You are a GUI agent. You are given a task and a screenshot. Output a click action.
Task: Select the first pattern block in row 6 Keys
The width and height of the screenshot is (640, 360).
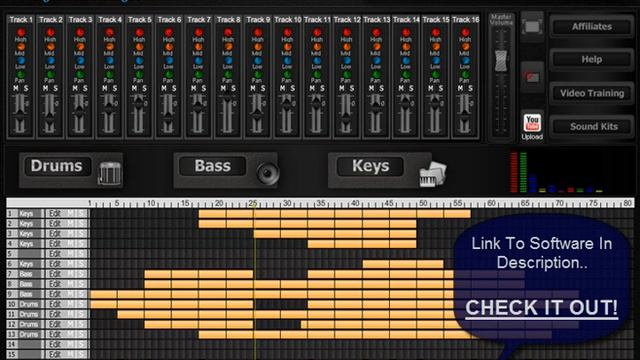(376, 264)
